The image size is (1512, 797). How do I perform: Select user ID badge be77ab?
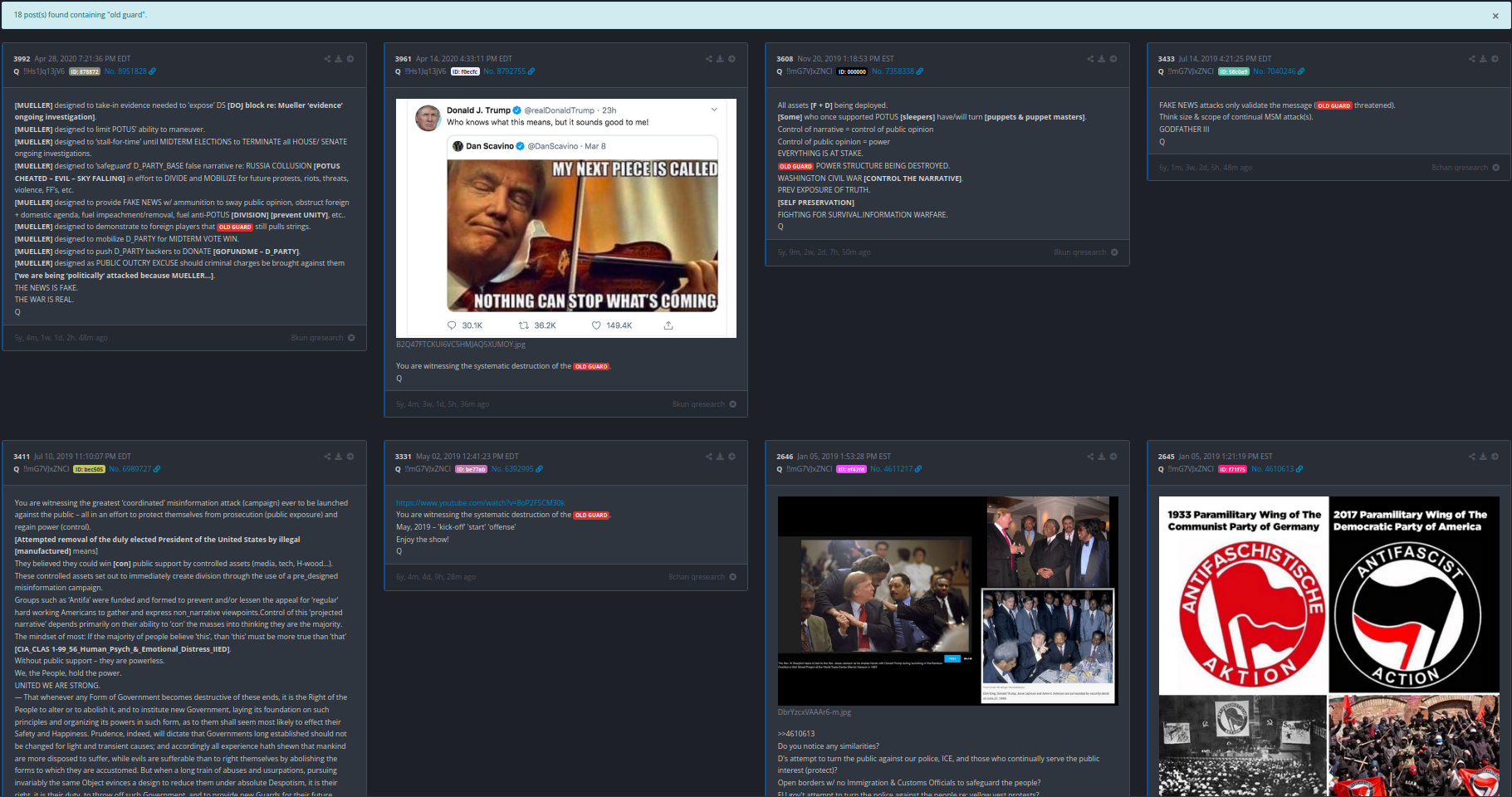(x=471, y=469)
